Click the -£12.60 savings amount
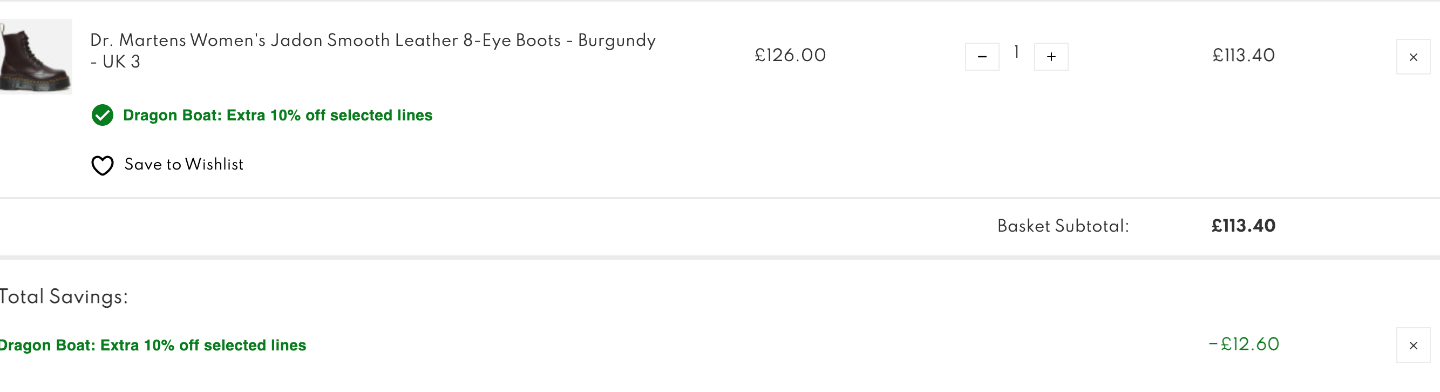Screen dimensions: 1440x392 click(x=1244, y=345)
